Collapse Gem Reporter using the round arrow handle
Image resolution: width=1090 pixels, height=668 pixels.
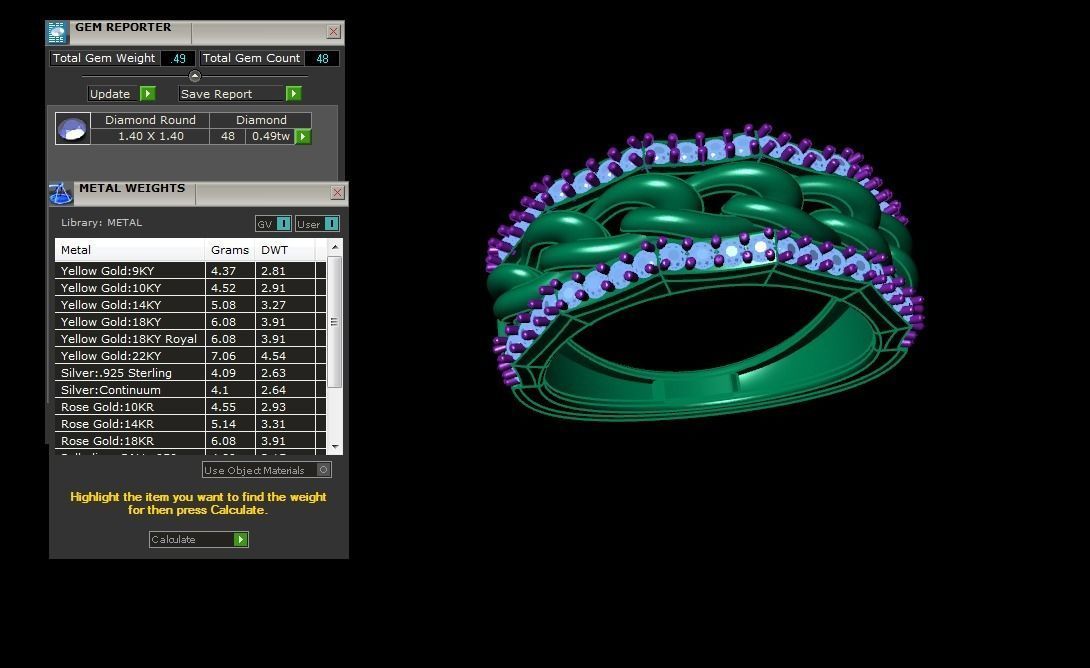coord(195,76)
